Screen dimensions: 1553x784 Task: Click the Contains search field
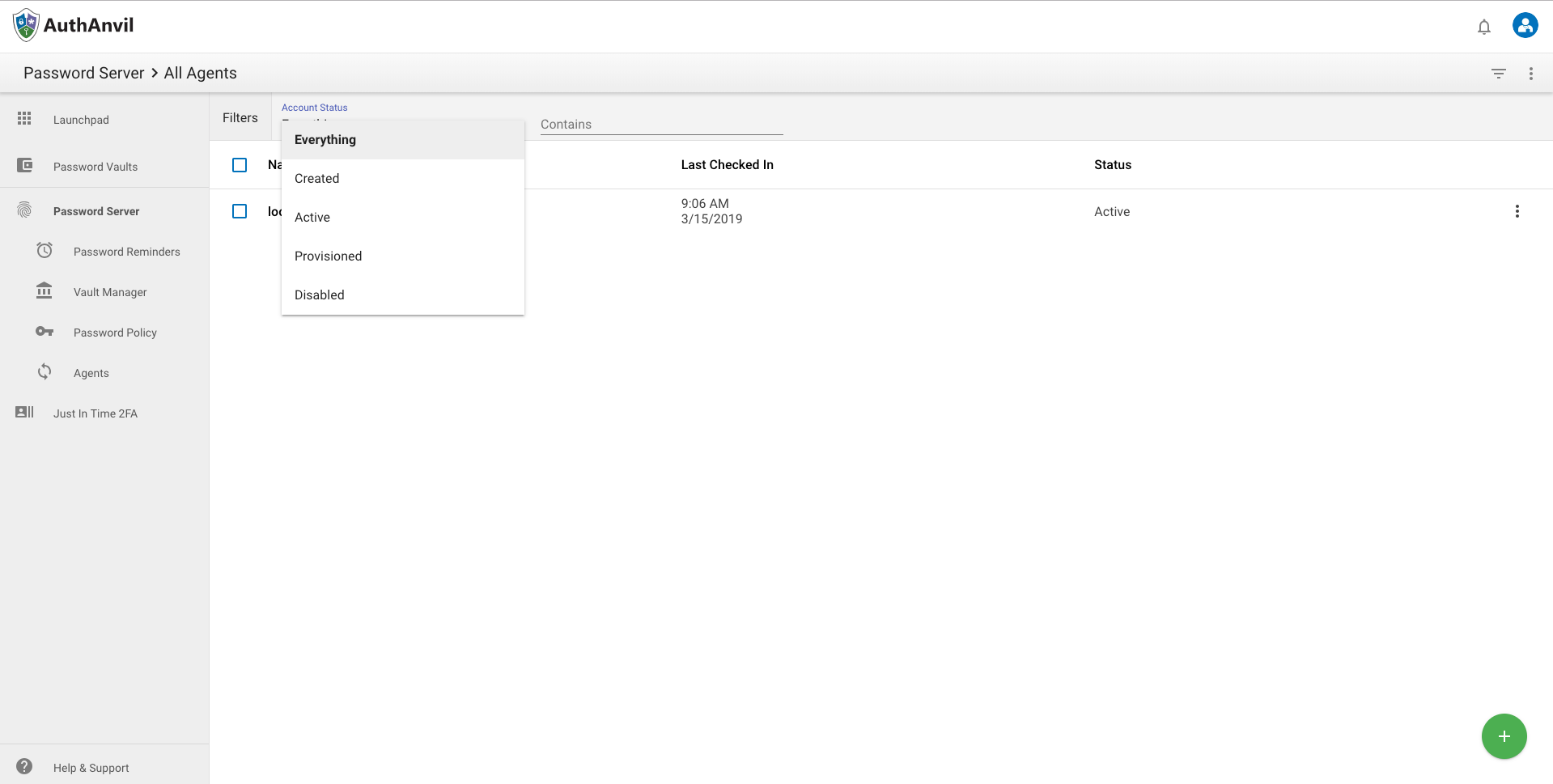click(662, 125)
